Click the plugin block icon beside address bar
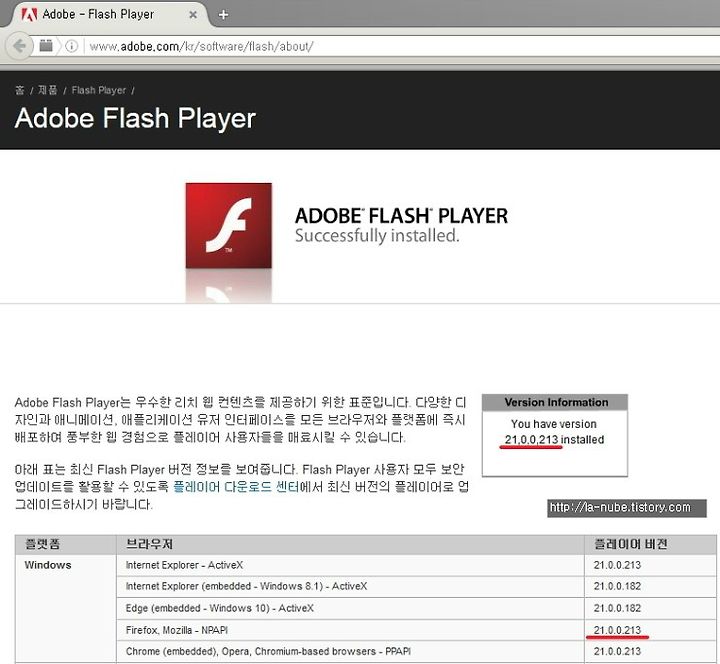Screen dimensions: 720x664 (x=46, y=45)
